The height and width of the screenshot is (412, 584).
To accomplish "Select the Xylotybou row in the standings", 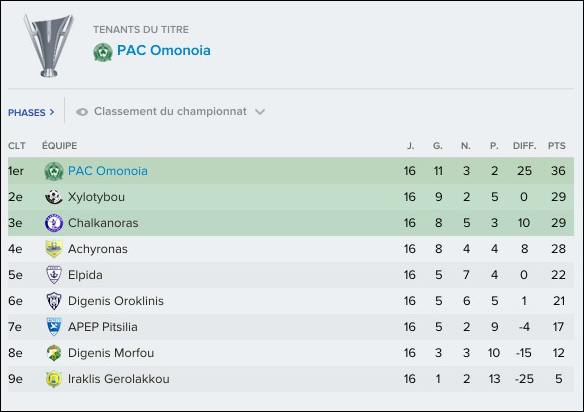I will pos(291,197).
